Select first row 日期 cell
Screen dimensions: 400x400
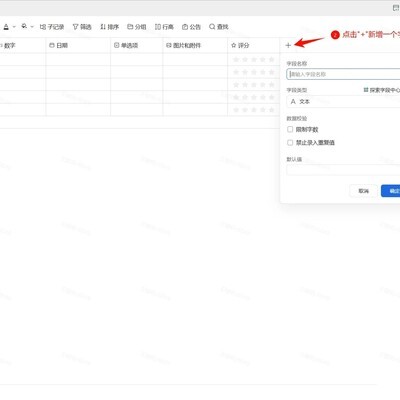78,59
